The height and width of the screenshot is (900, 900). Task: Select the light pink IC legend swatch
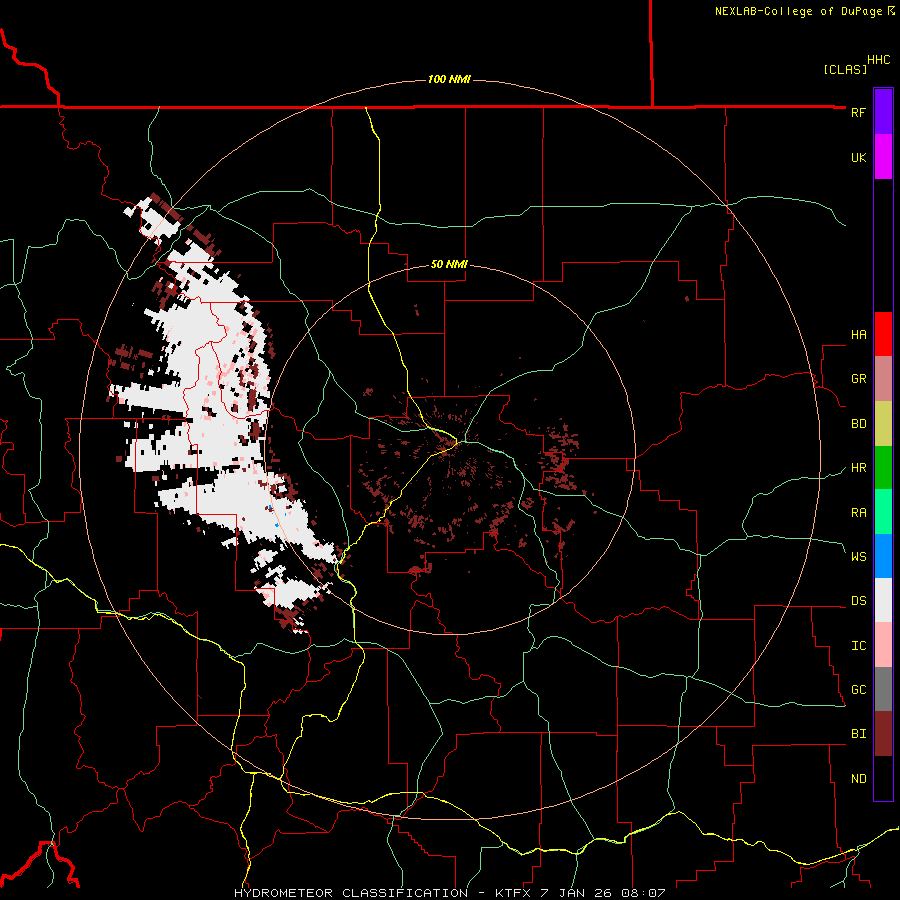(x=883, y=645)
